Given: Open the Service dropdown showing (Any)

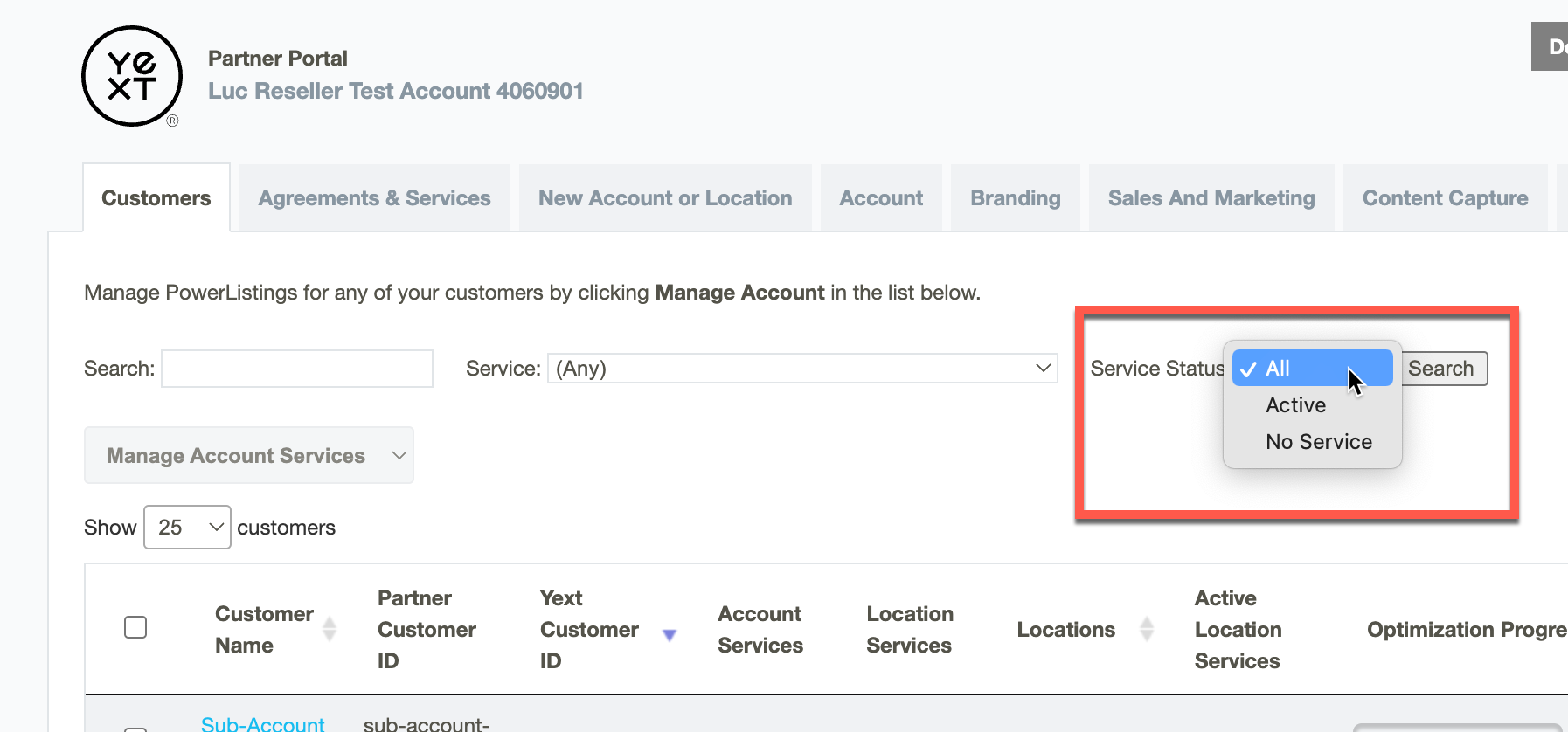Looking at the screenshot, I should coord(802,369).
